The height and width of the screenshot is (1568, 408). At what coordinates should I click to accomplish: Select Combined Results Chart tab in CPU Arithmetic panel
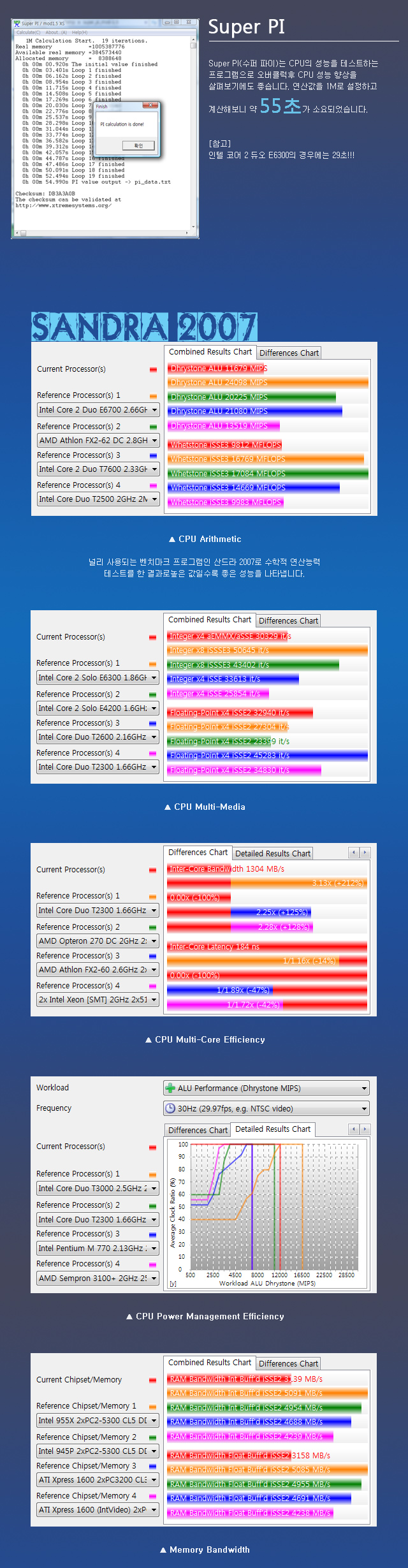[x=210, y=352]
